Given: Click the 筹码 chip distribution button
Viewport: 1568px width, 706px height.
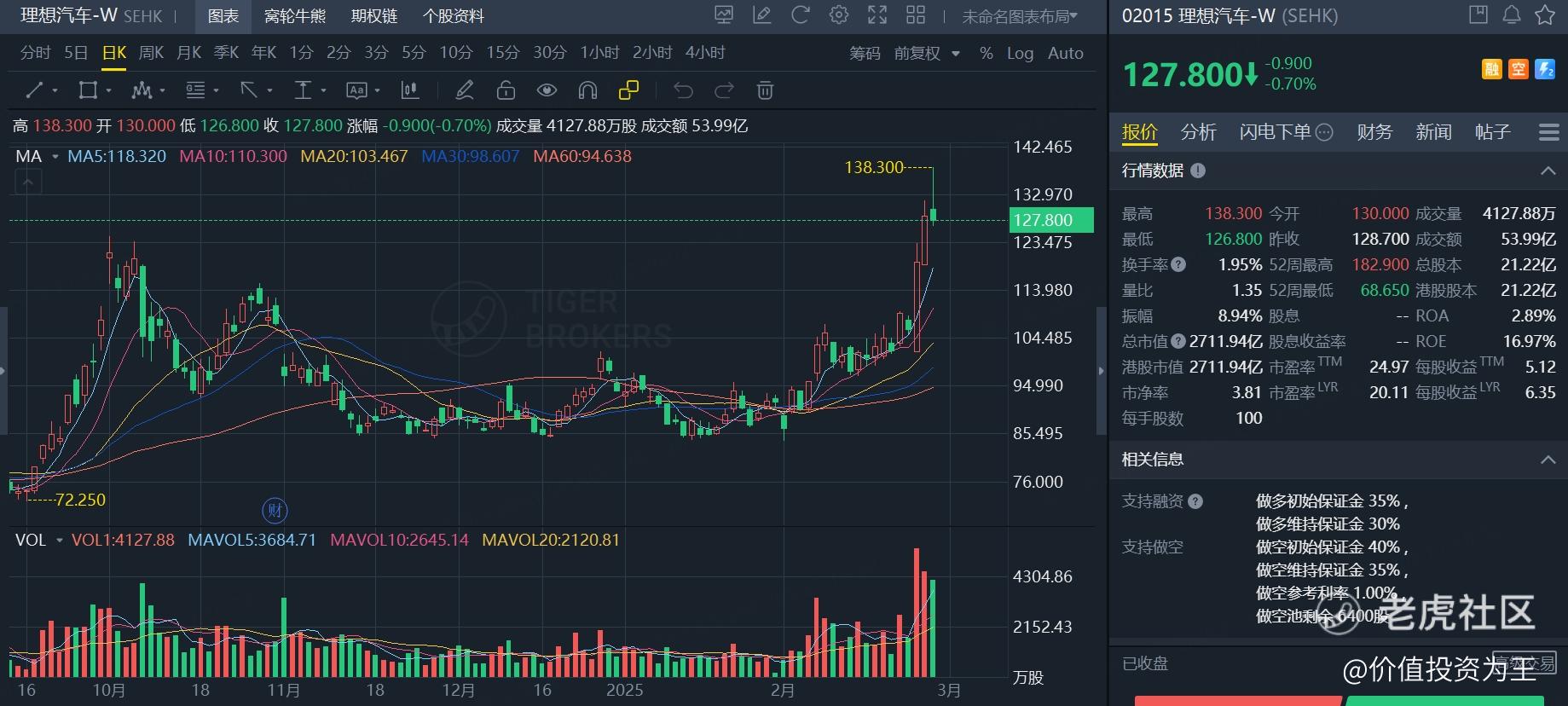Looking at the screenshot, I should [x=865, y=53].
